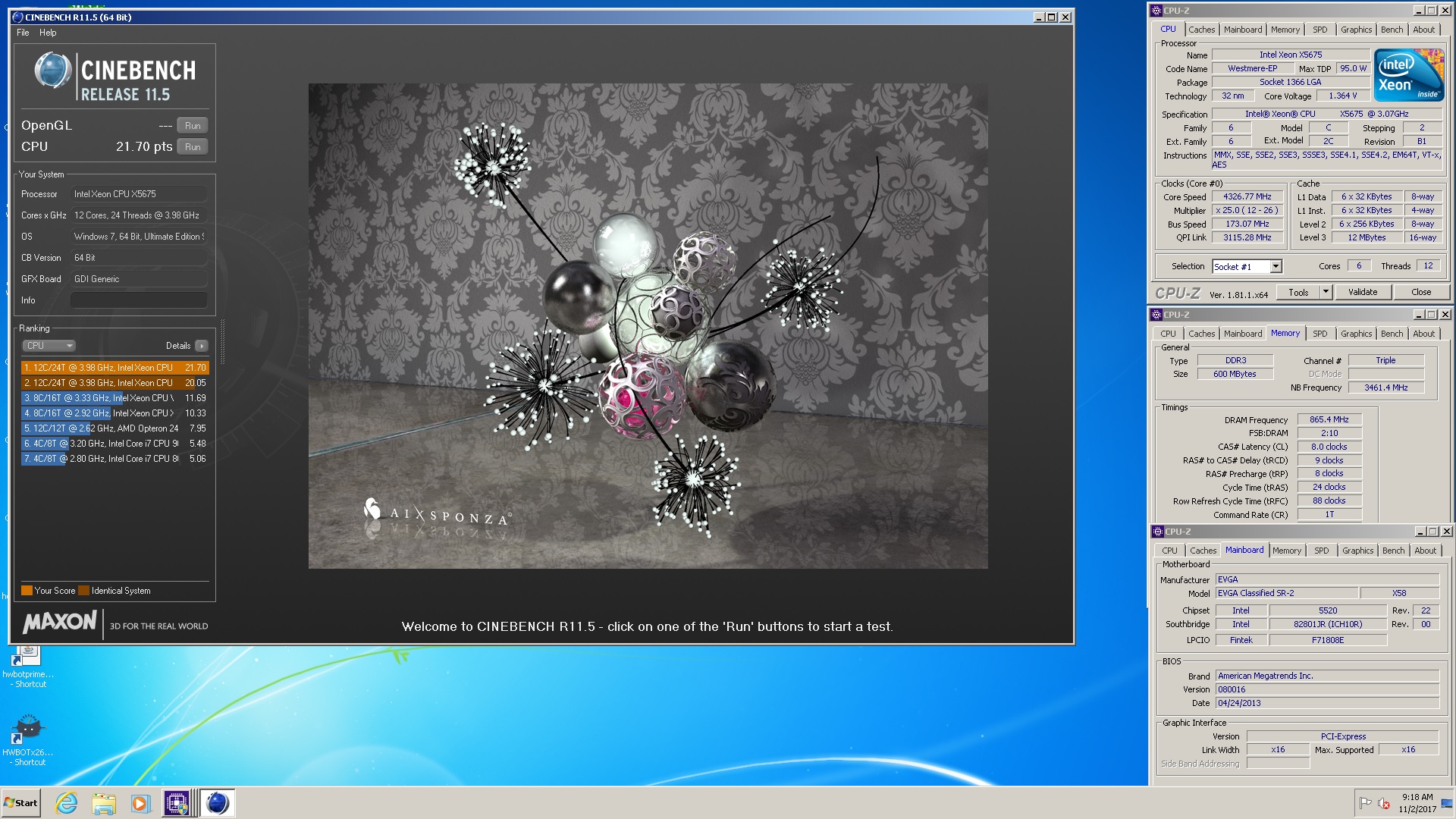Open the Help menu in Cinebench
1456x819 pixels.
(48, 33)
